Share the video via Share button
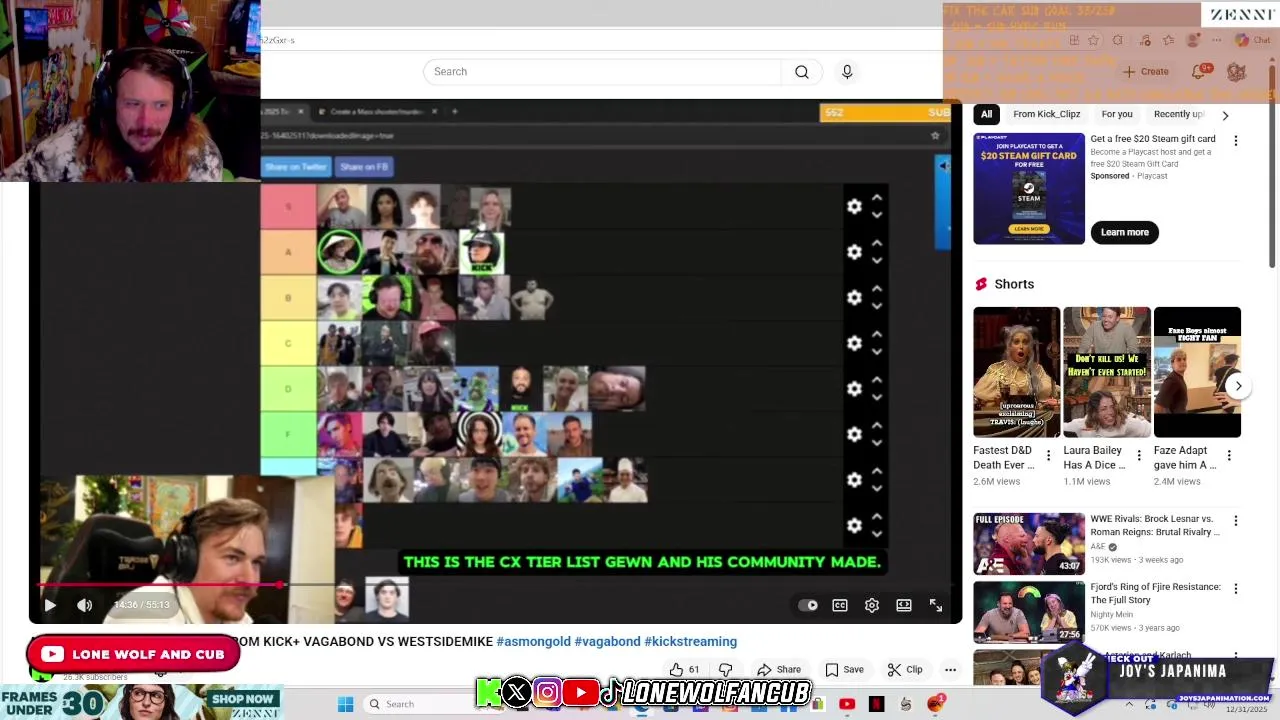This screenshot has height=720, width=1280. click(x=779, y=670)
